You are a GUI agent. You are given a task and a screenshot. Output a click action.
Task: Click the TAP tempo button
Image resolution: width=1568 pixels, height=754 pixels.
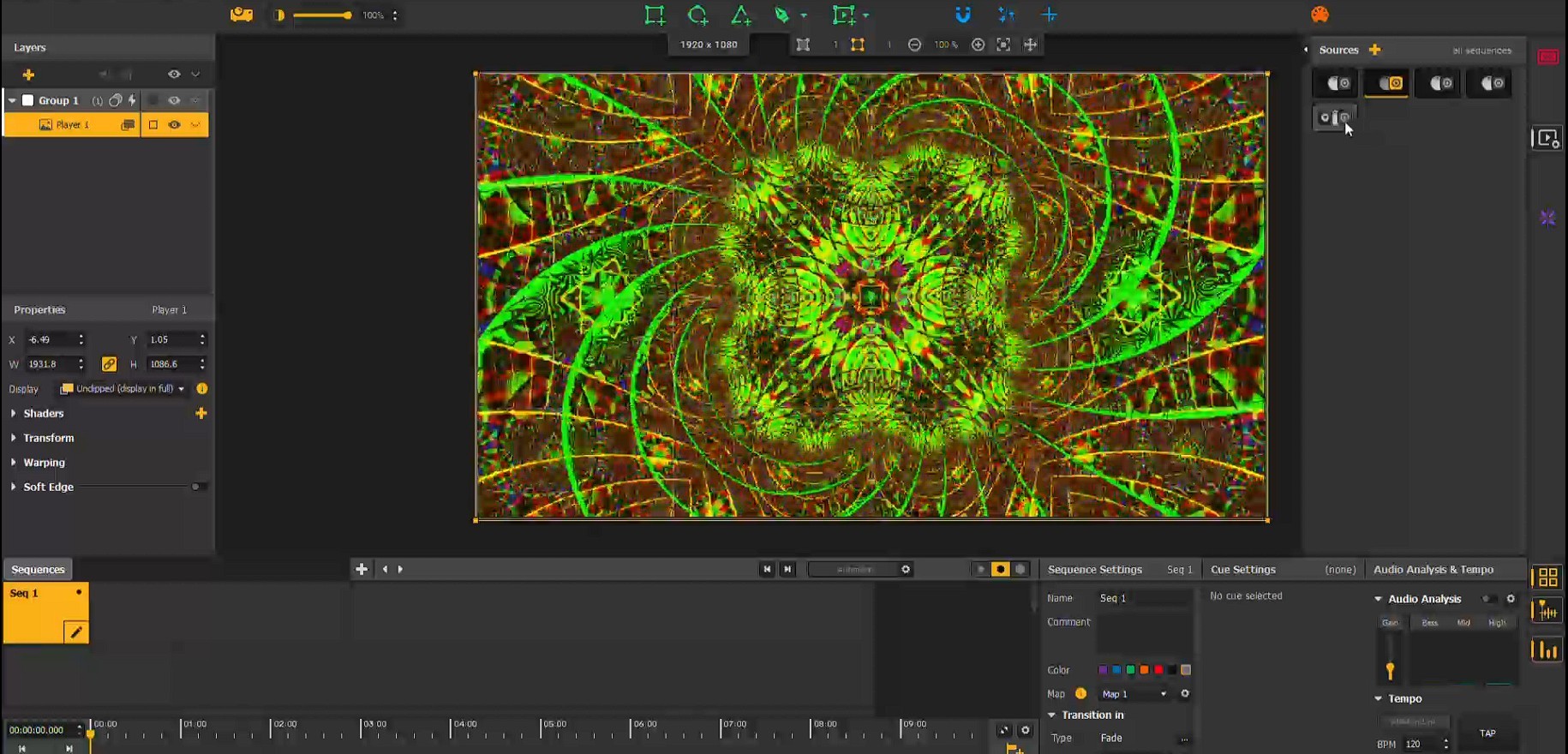tap(1487, 733)
